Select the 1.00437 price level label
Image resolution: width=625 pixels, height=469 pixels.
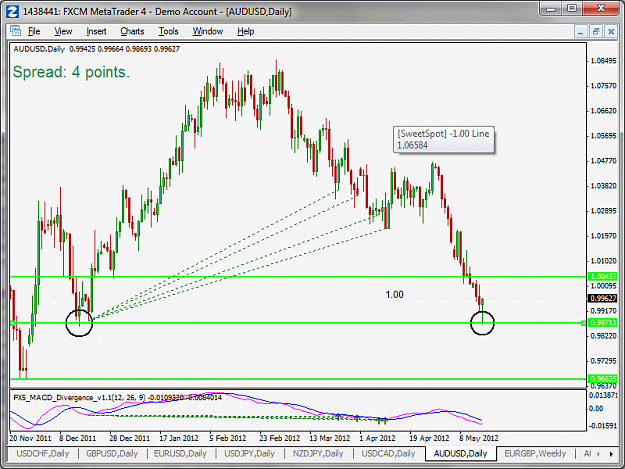[603, 276]
